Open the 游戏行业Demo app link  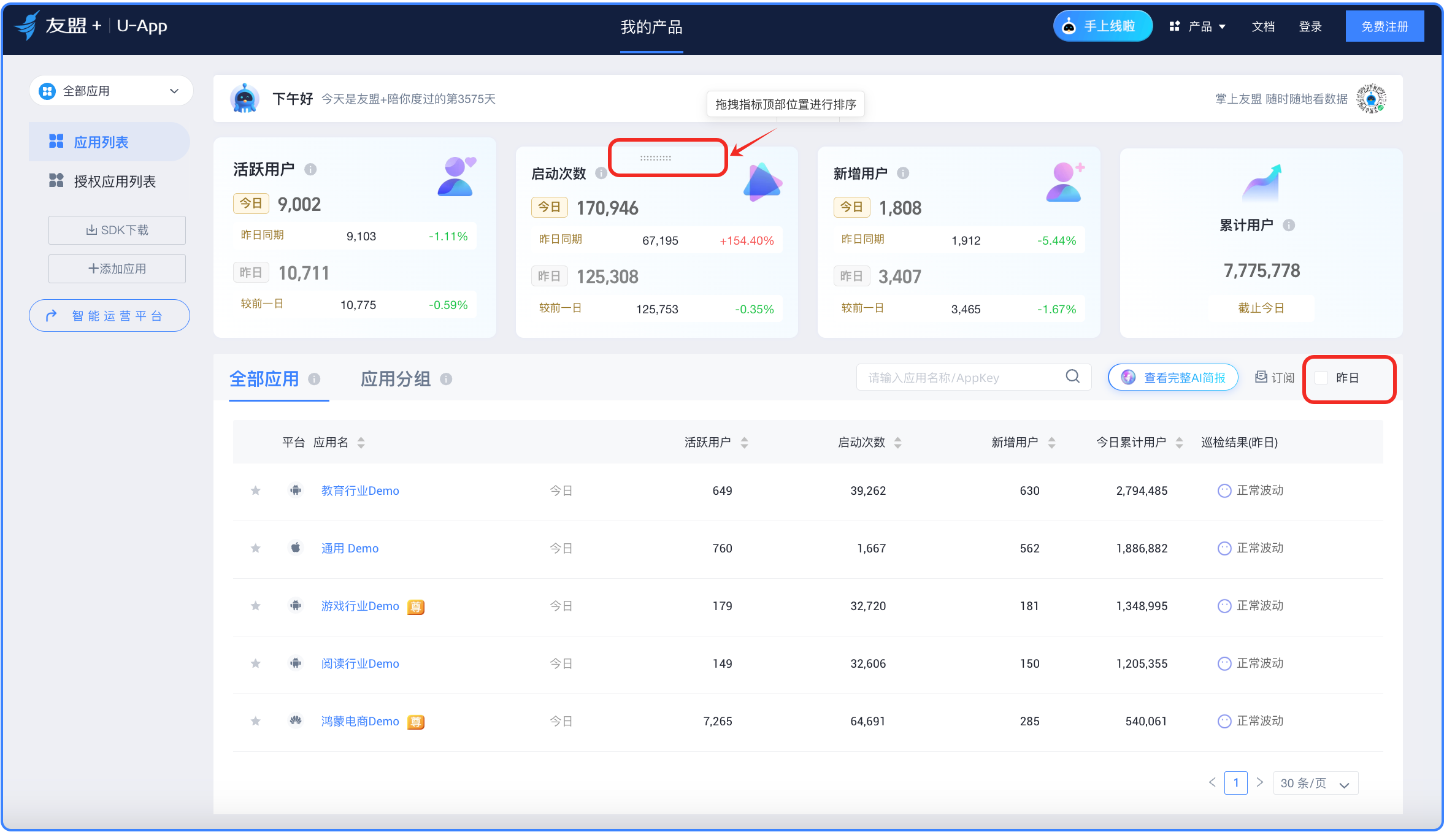click(360, 606)
